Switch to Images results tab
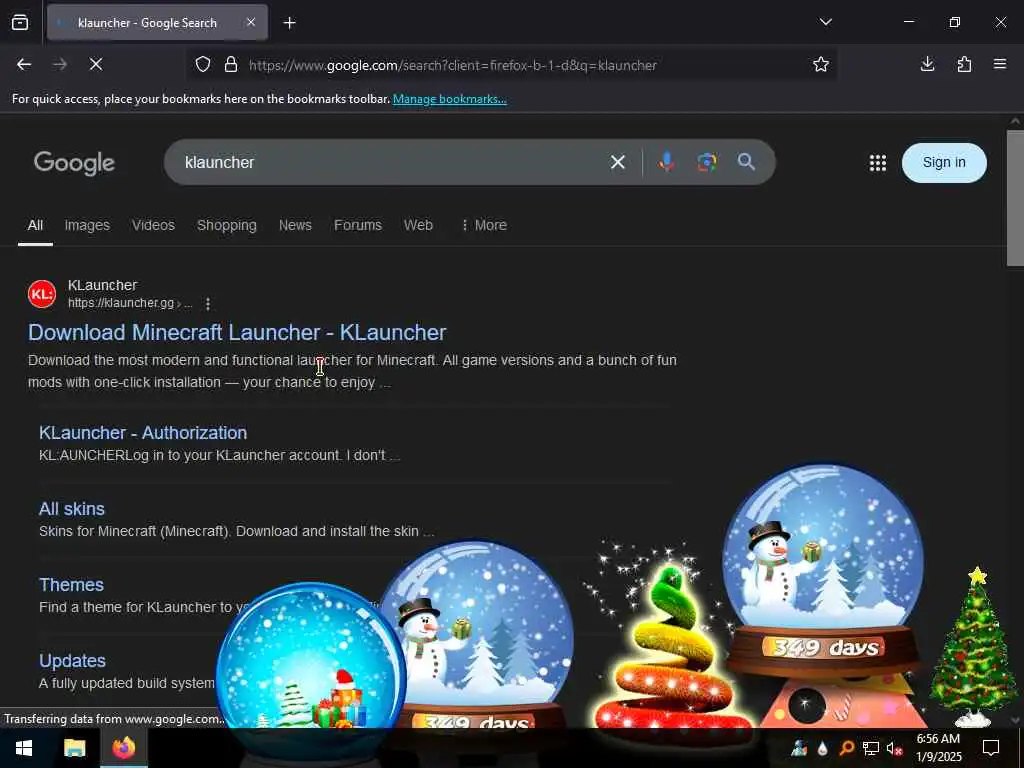Screen dimensions: 1024x768 (x=87, y=225)
